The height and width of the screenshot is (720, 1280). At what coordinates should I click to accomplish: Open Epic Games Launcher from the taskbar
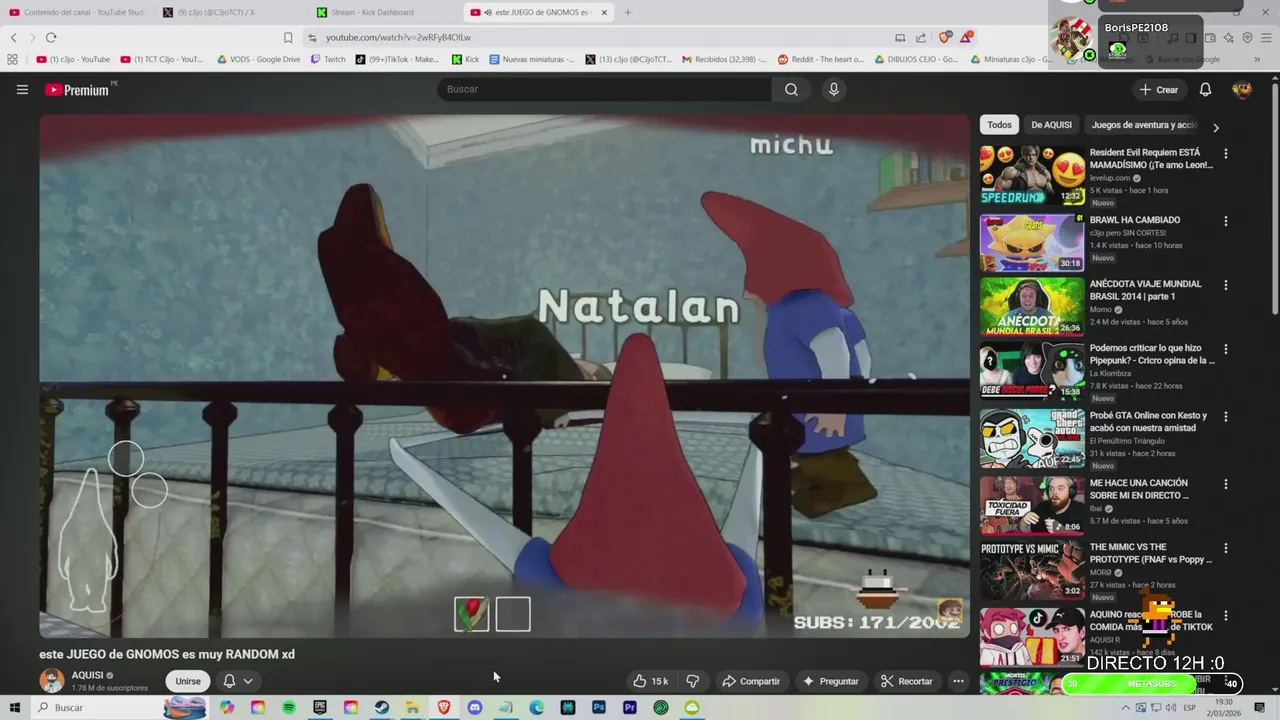[320, 707]
